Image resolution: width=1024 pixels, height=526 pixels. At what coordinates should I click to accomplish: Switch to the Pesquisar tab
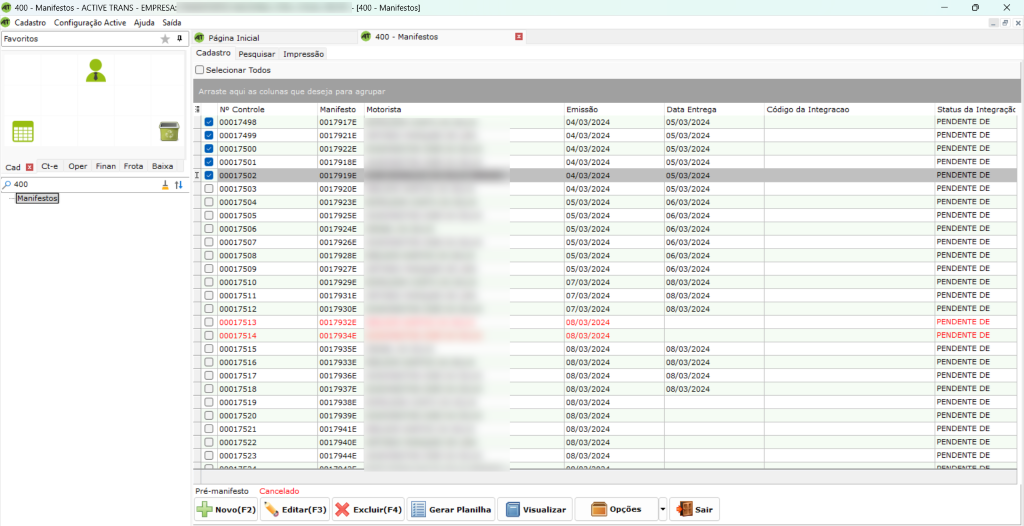tap(257, 54)
